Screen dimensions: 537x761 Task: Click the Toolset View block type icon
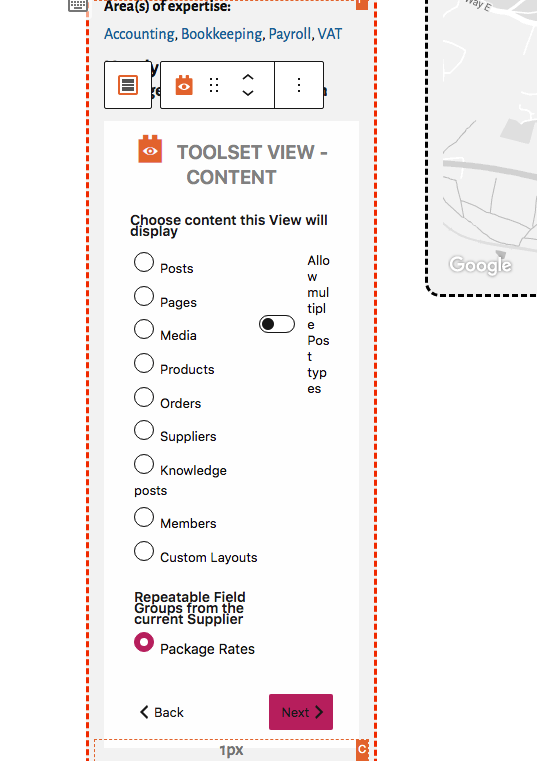coord(184,85)
